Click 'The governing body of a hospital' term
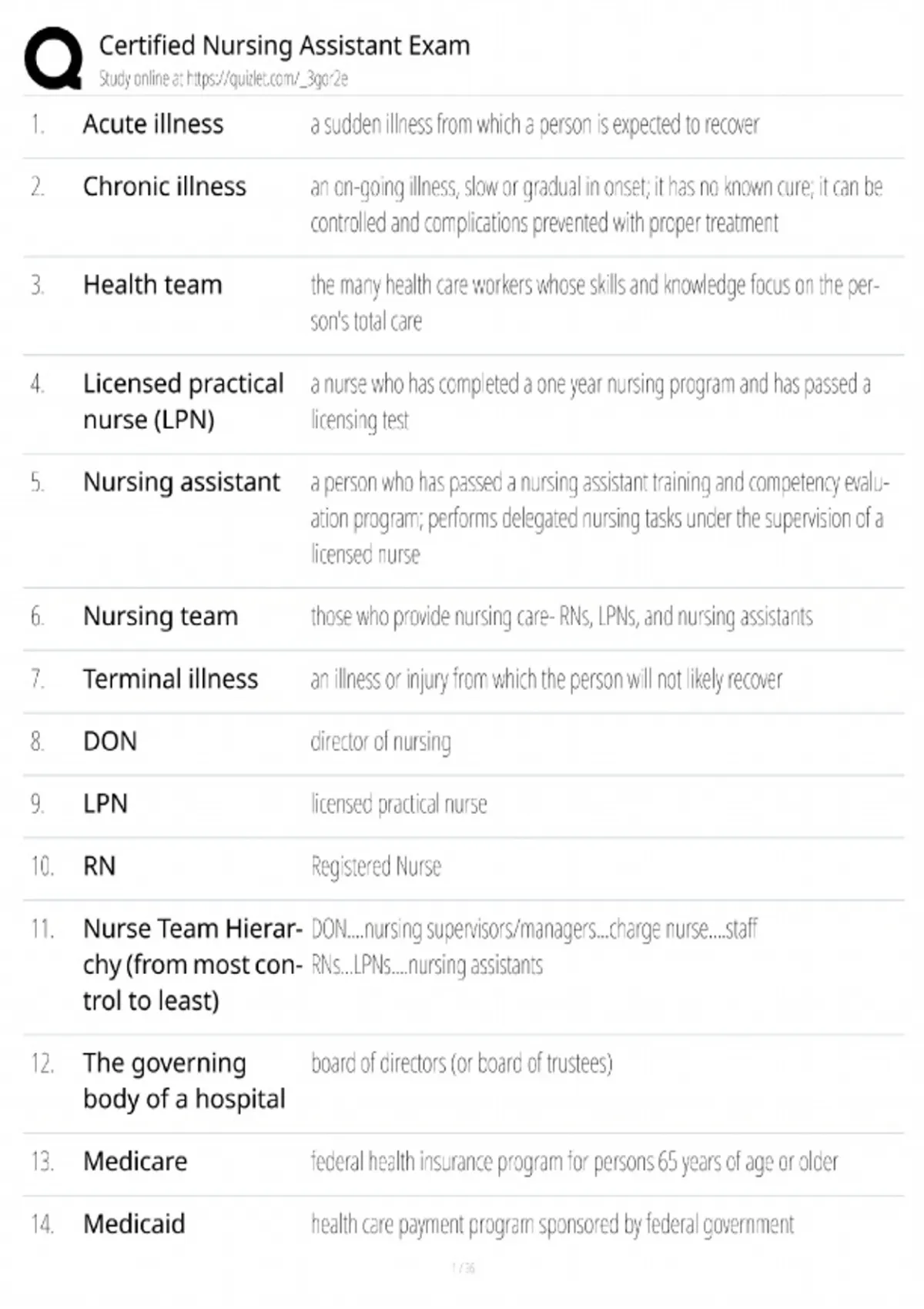This screenshot has height=1309, width=924. (184, 1080)
